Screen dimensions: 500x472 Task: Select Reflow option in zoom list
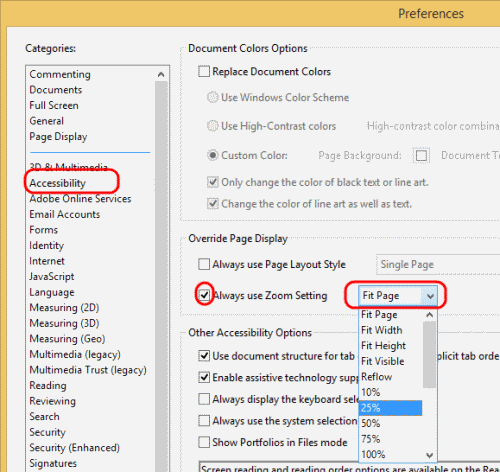[x=377, y=377]
